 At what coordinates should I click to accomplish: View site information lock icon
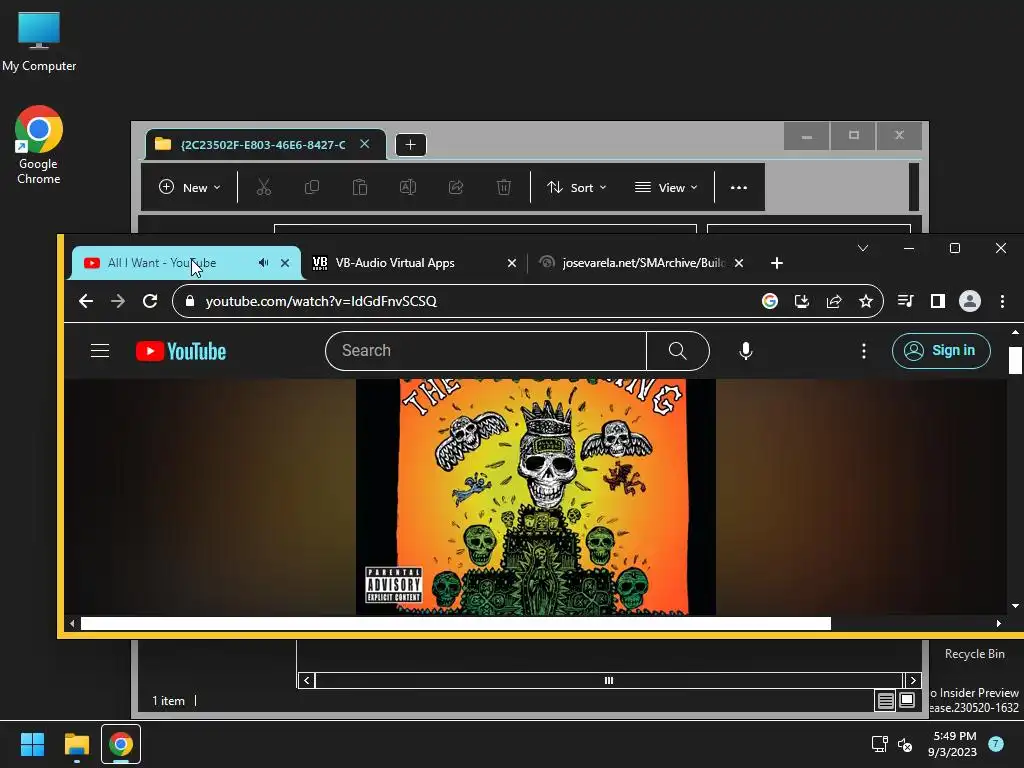click(x=190, y=301)
